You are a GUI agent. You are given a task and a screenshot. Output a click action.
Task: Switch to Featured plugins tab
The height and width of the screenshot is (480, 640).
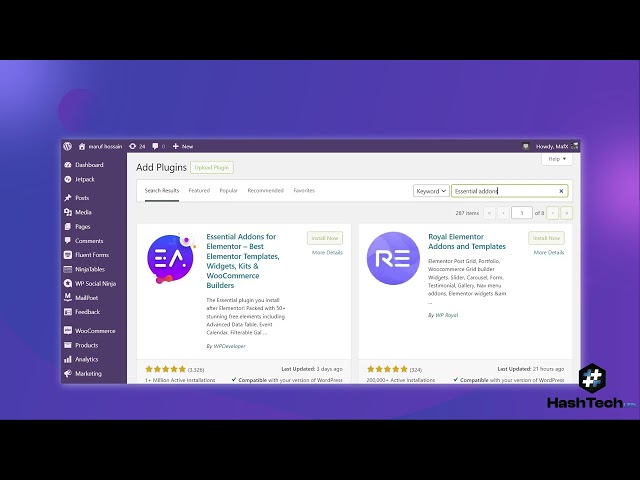click(199, 191)
